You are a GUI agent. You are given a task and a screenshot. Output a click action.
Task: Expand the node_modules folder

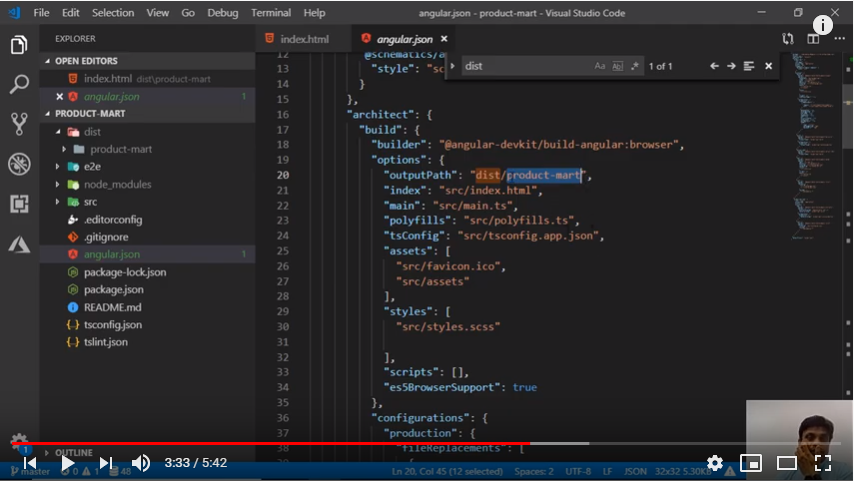tap(117, 184)
